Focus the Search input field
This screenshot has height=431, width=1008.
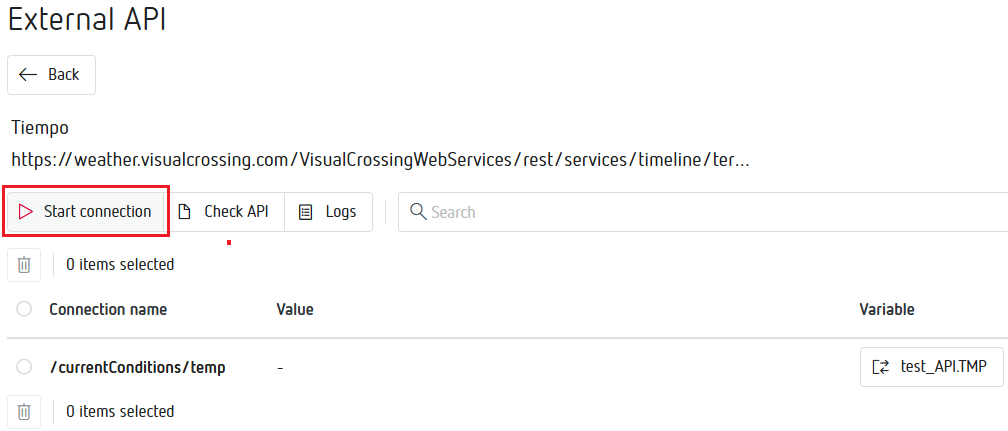coord(700,212)
